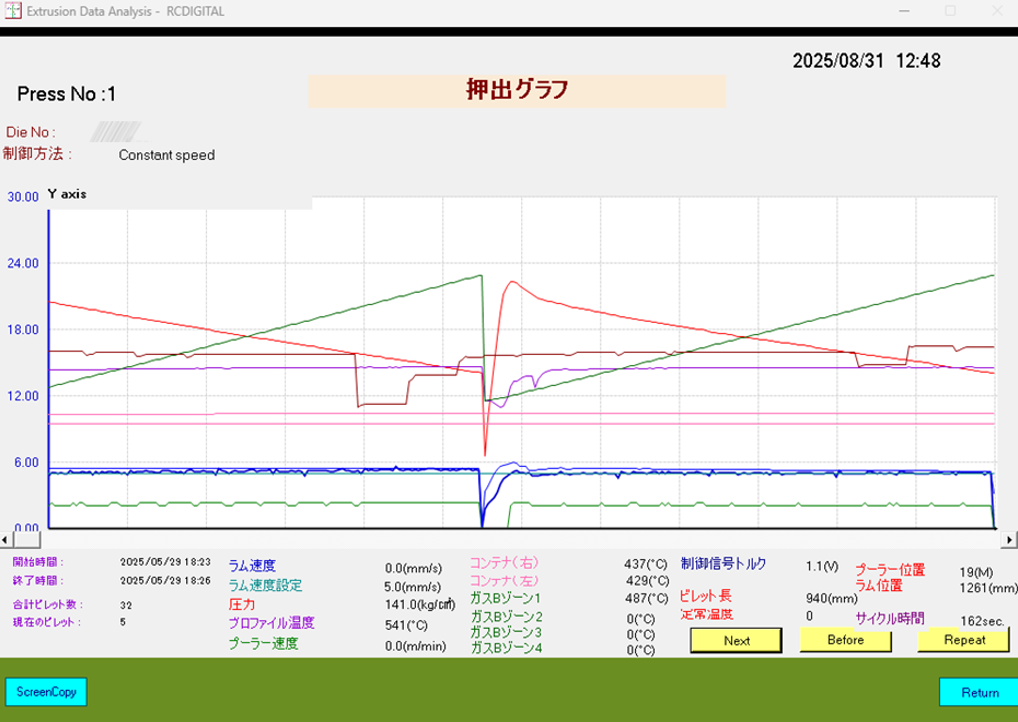This screenshot has height=722, width=1018.
Task: Click the Before button
Action: click(845, 640)
